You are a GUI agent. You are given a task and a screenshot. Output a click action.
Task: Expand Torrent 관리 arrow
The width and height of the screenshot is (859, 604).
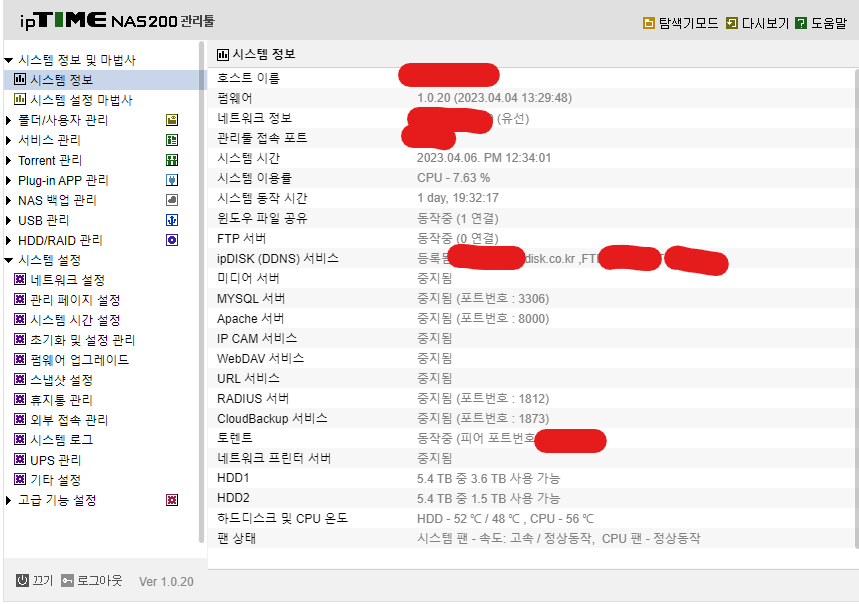tap(8, 160)
